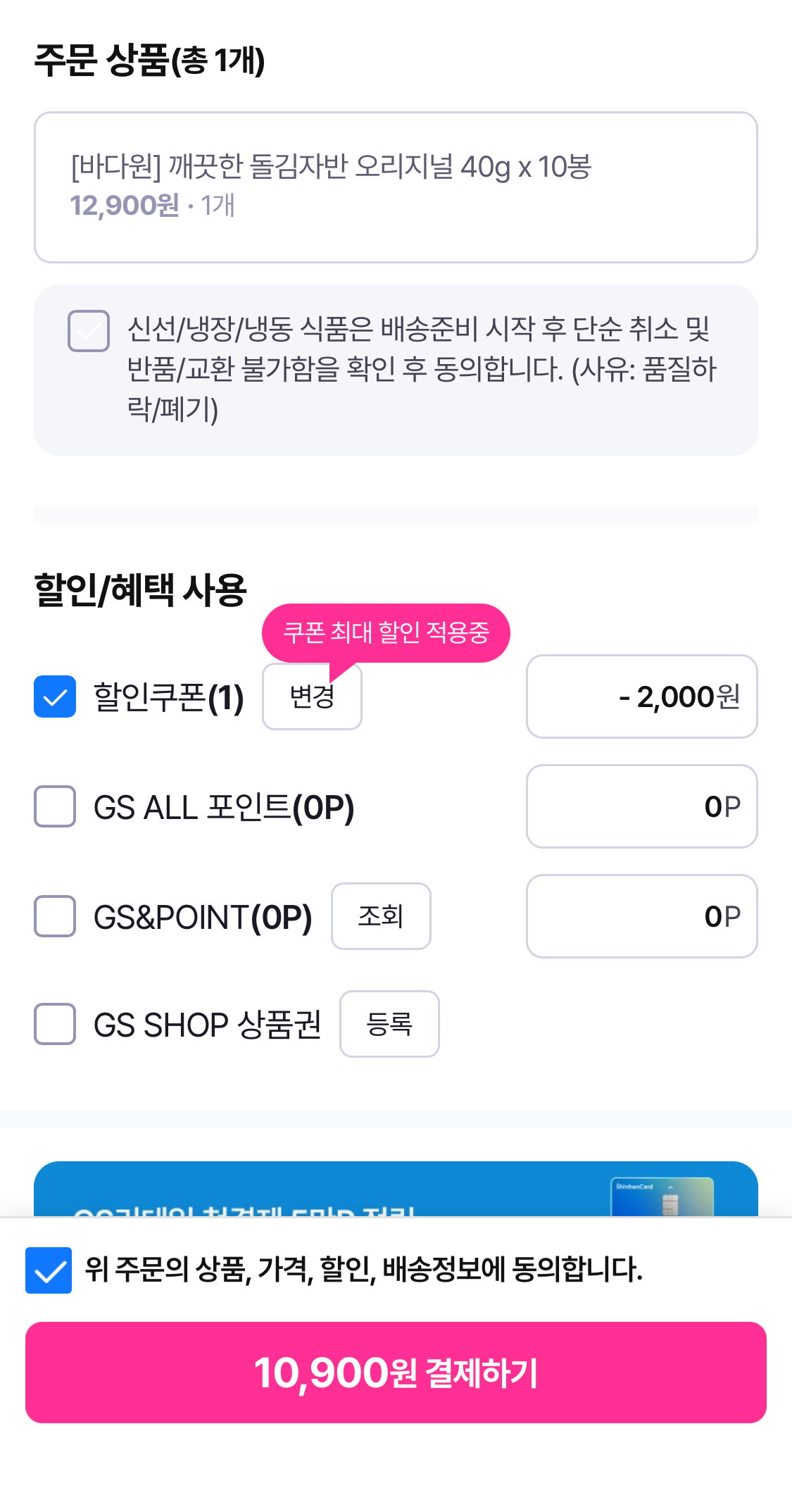Focus the GS ALL 포인트 amount input field

click(x=641, y=806)
